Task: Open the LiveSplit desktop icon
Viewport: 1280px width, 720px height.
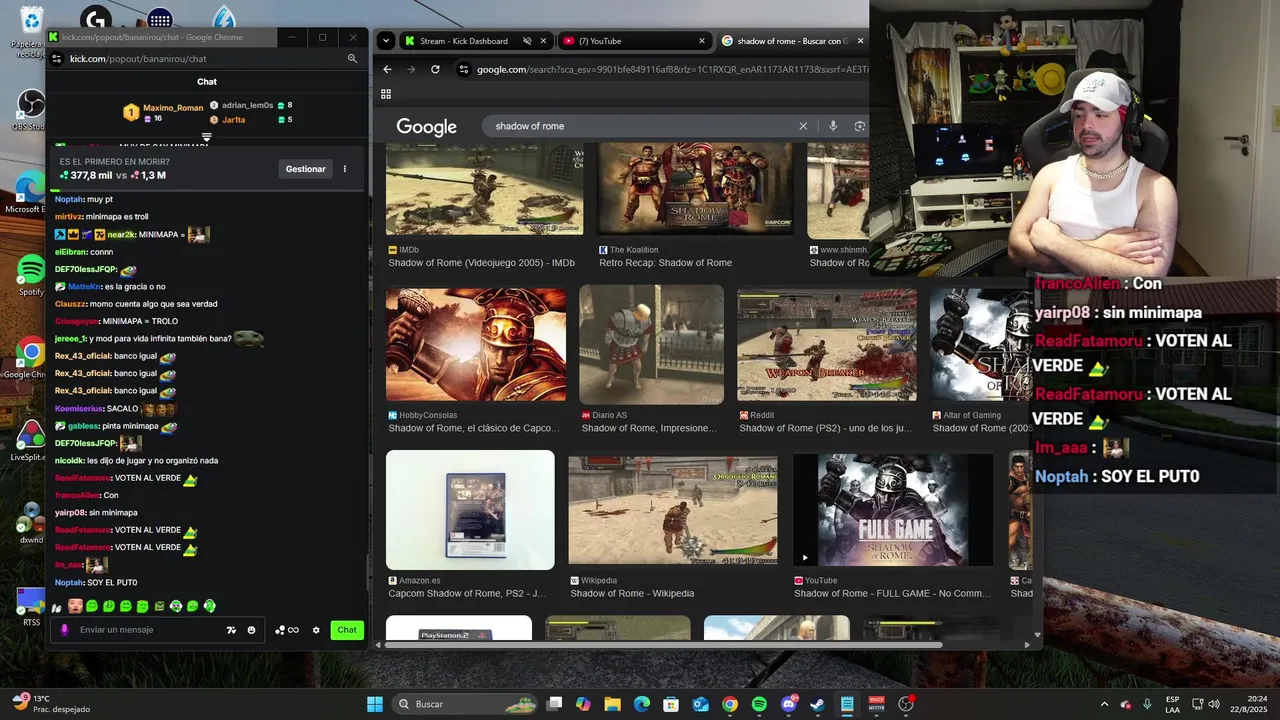Action: click(x=31, y=440)
